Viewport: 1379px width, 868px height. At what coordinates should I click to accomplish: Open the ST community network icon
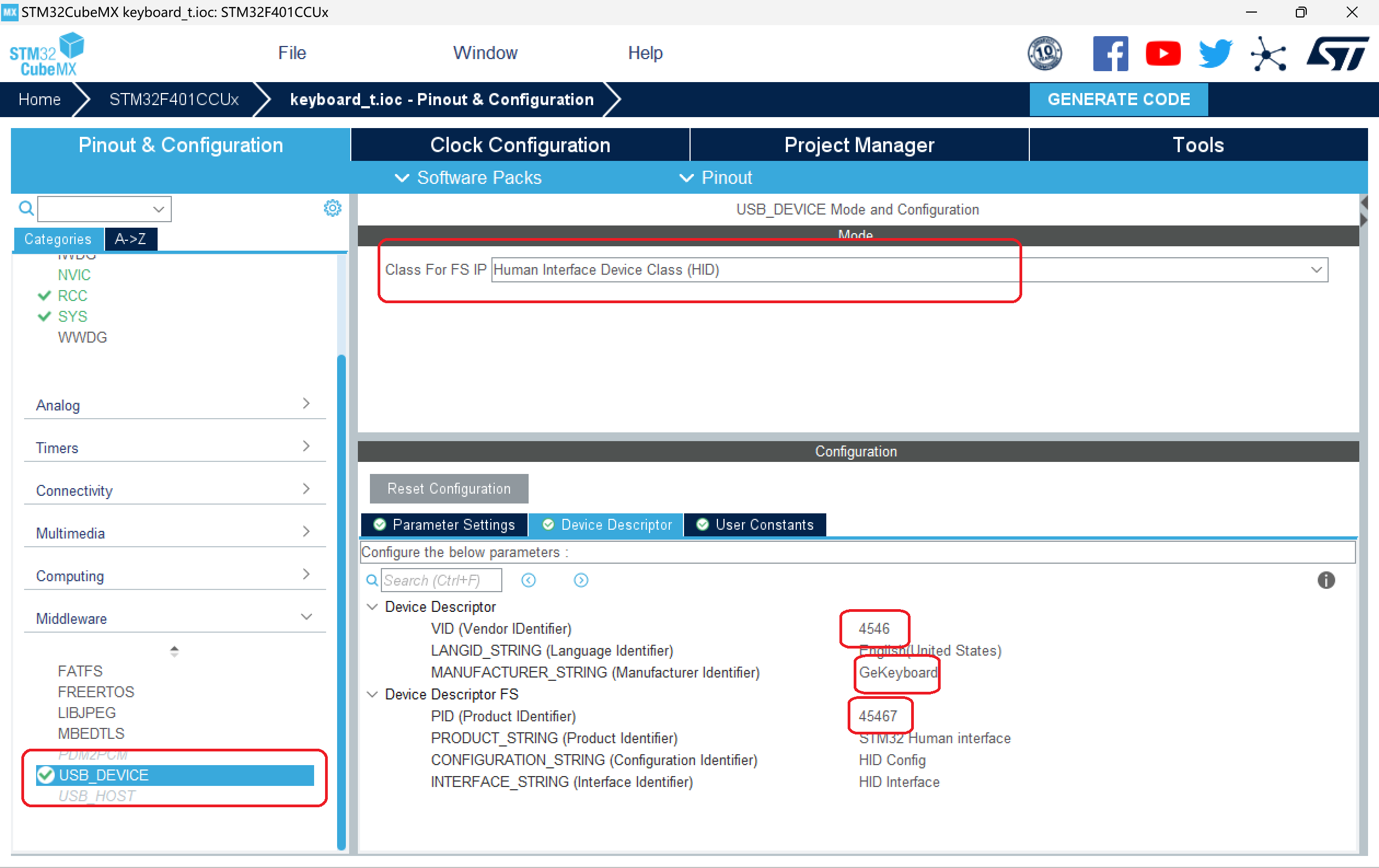[1268, 53]
